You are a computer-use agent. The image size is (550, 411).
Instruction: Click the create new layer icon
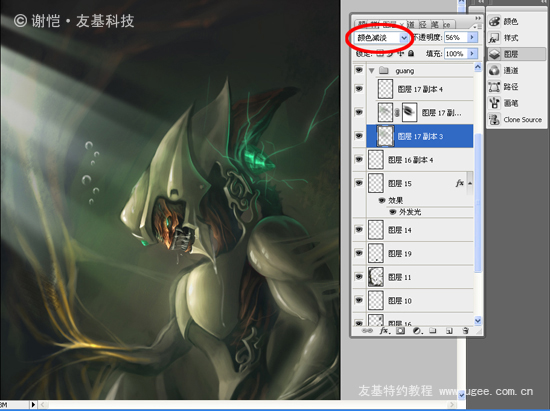[449, 331]
